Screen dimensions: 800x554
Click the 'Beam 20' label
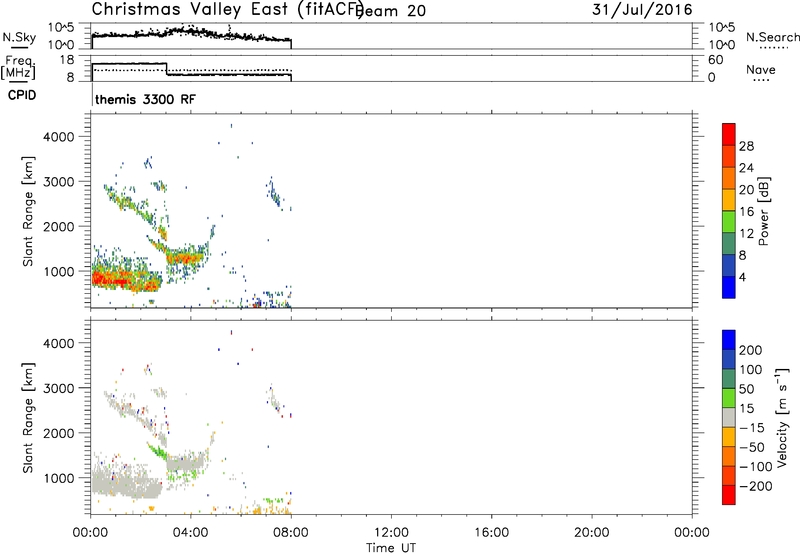tap(391, 11)
